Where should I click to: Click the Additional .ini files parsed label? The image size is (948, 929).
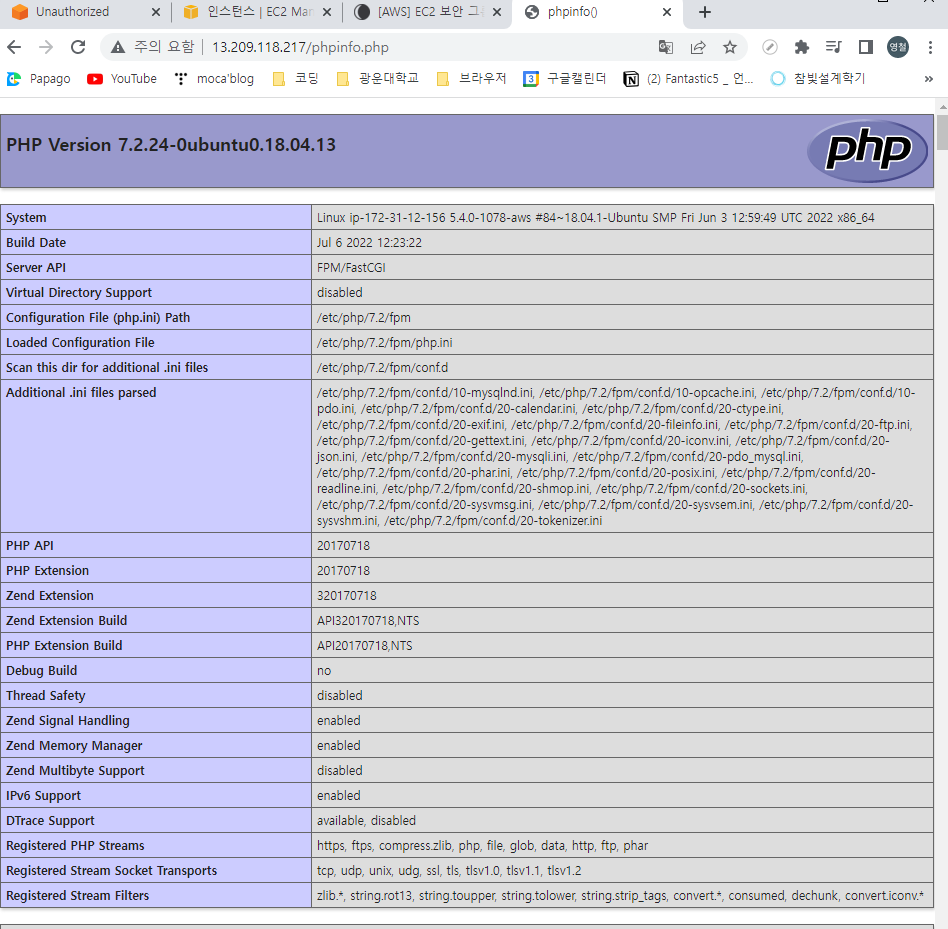coord(81,393)
